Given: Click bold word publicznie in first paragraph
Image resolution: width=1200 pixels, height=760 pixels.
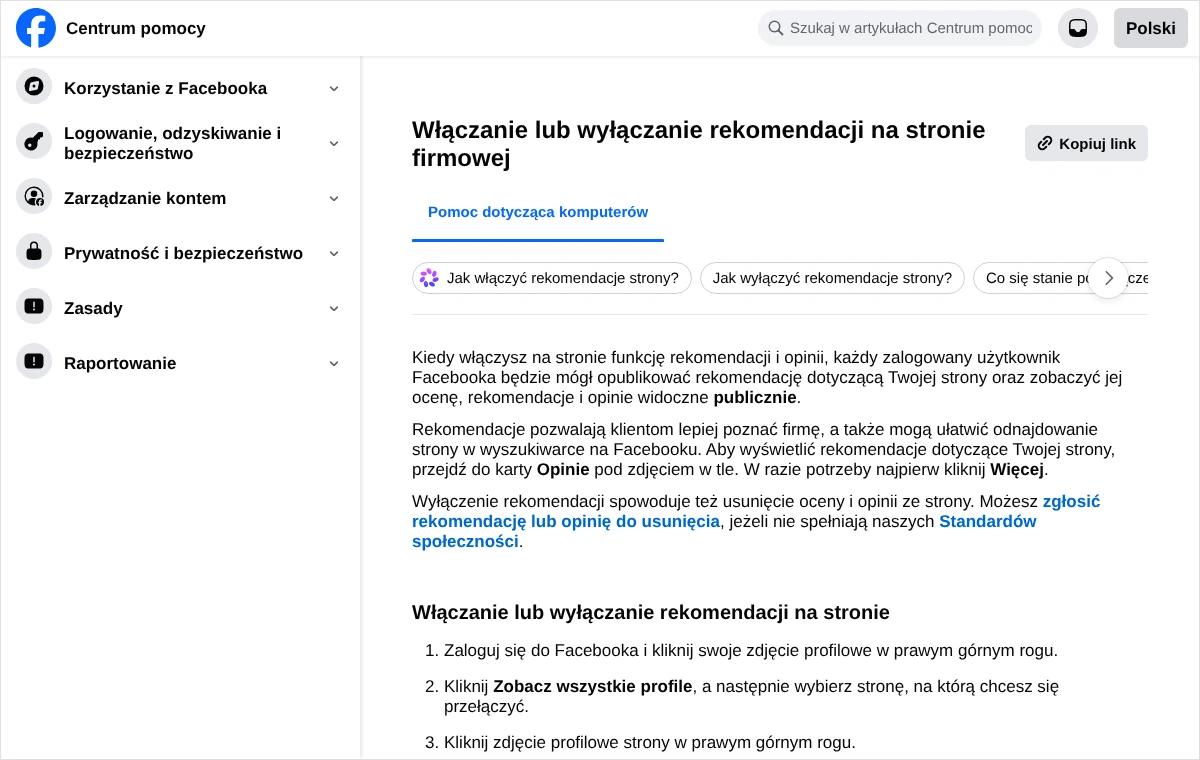Looking at the screenshot, I should (x=755, y=397).
